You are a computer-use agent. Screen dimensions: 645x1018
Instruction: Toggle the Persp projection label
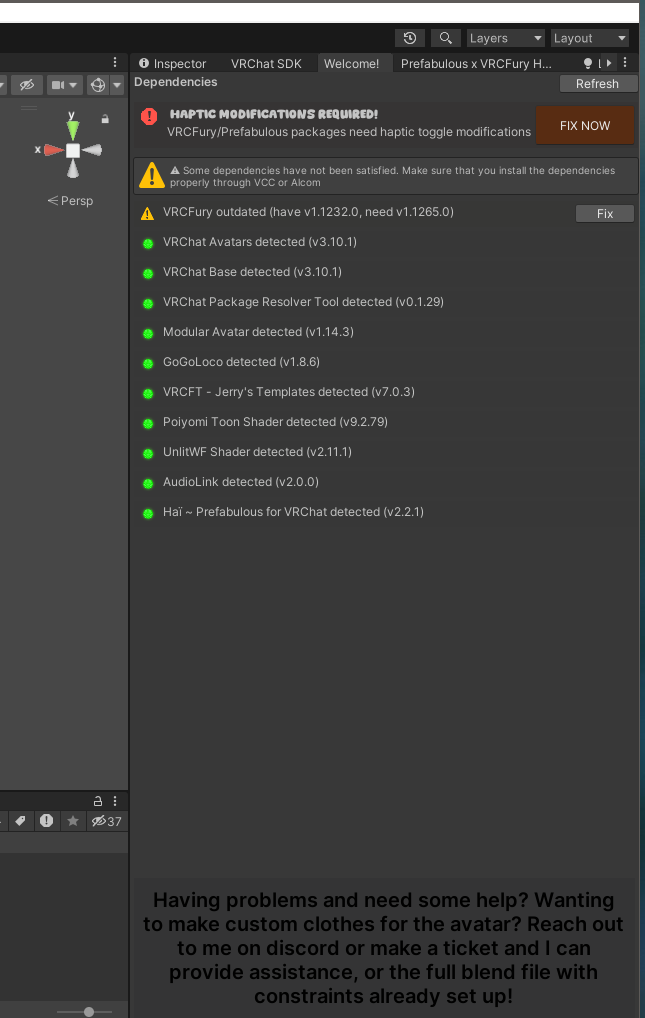pos(70,201)
